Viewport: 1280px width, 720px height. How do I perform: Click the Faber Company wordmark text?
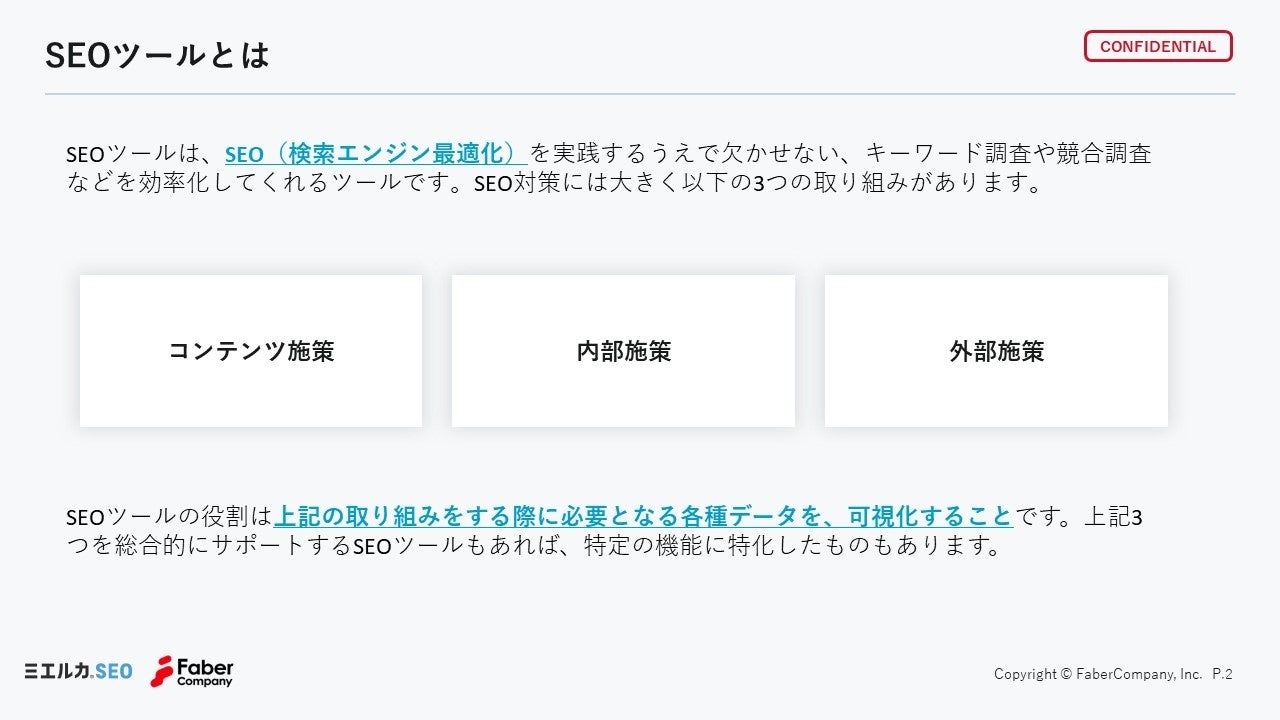pyautogui.click(x=205, y=671)
